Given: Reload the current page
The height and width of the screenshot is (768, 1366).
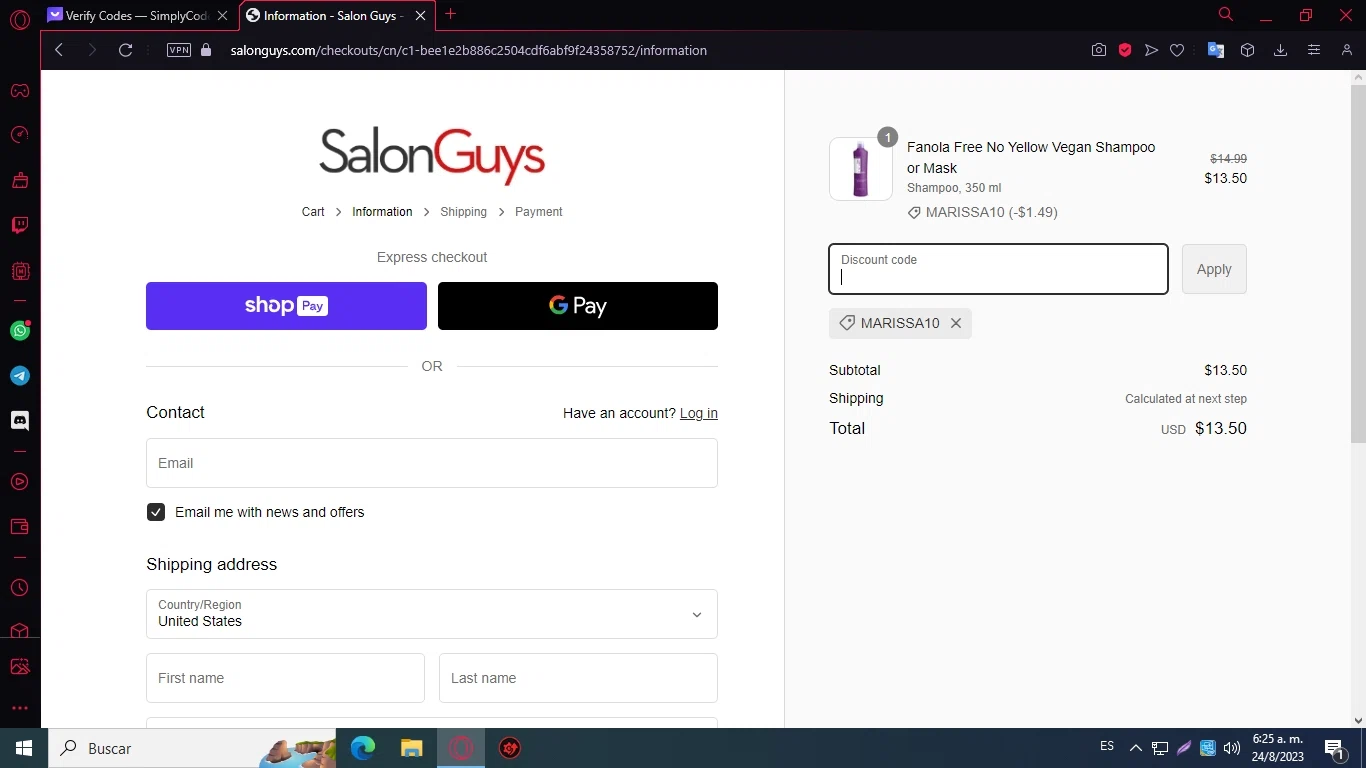Looking at the screenshot, I should [x=125, y=50].
